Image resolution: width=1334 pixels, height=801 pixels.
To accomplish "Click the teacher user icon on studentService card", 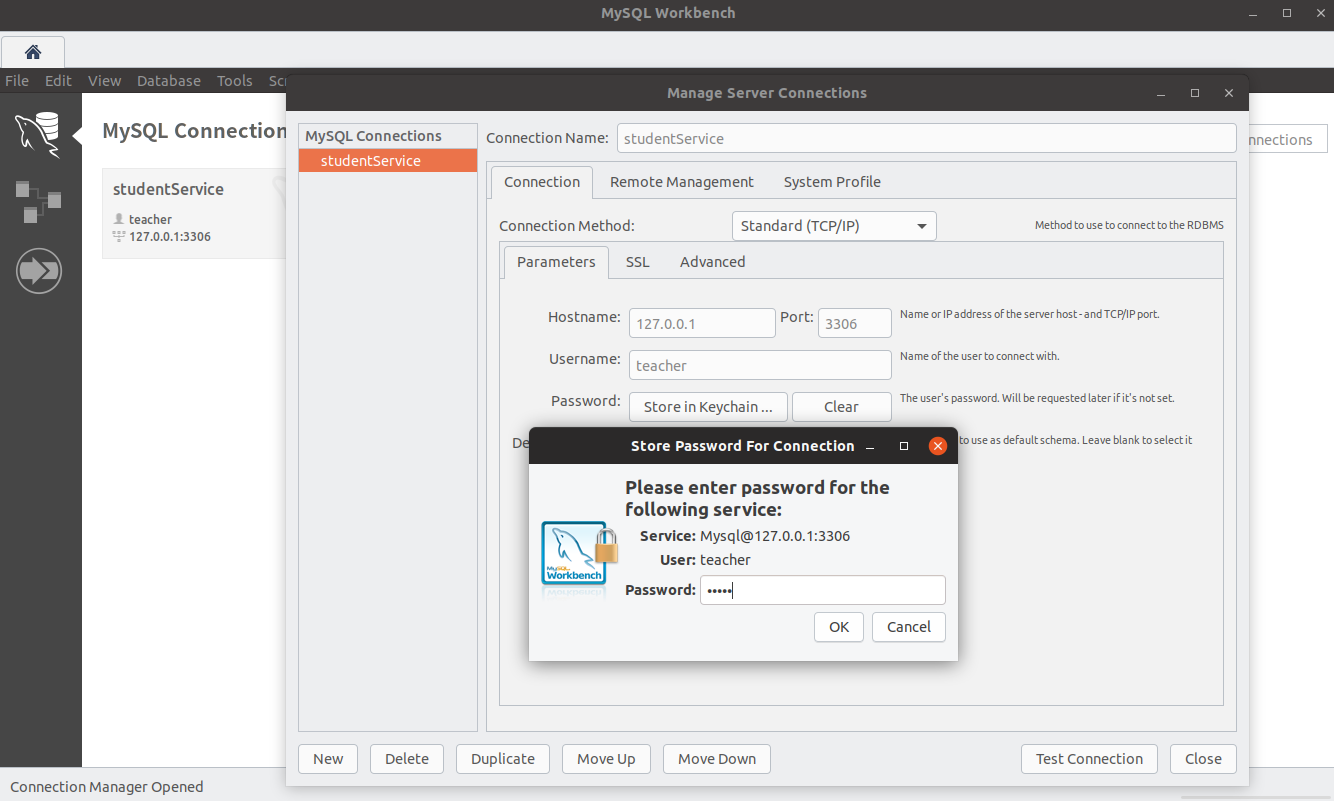I will [x=121, y=219].
